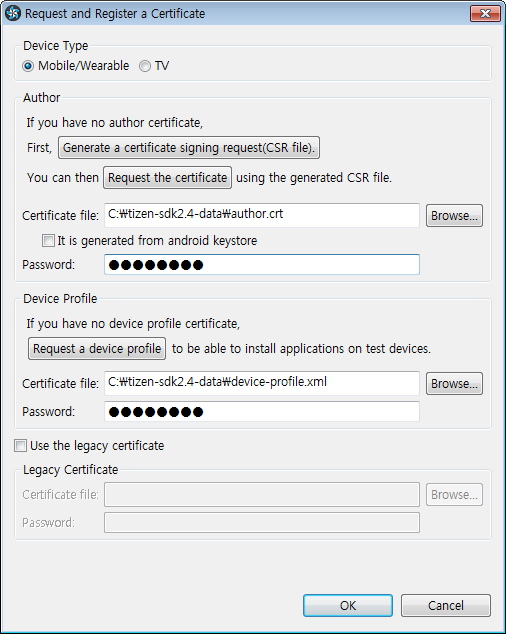
Task: Confirm the dialog with OK
Action: [x=348, y=605]
